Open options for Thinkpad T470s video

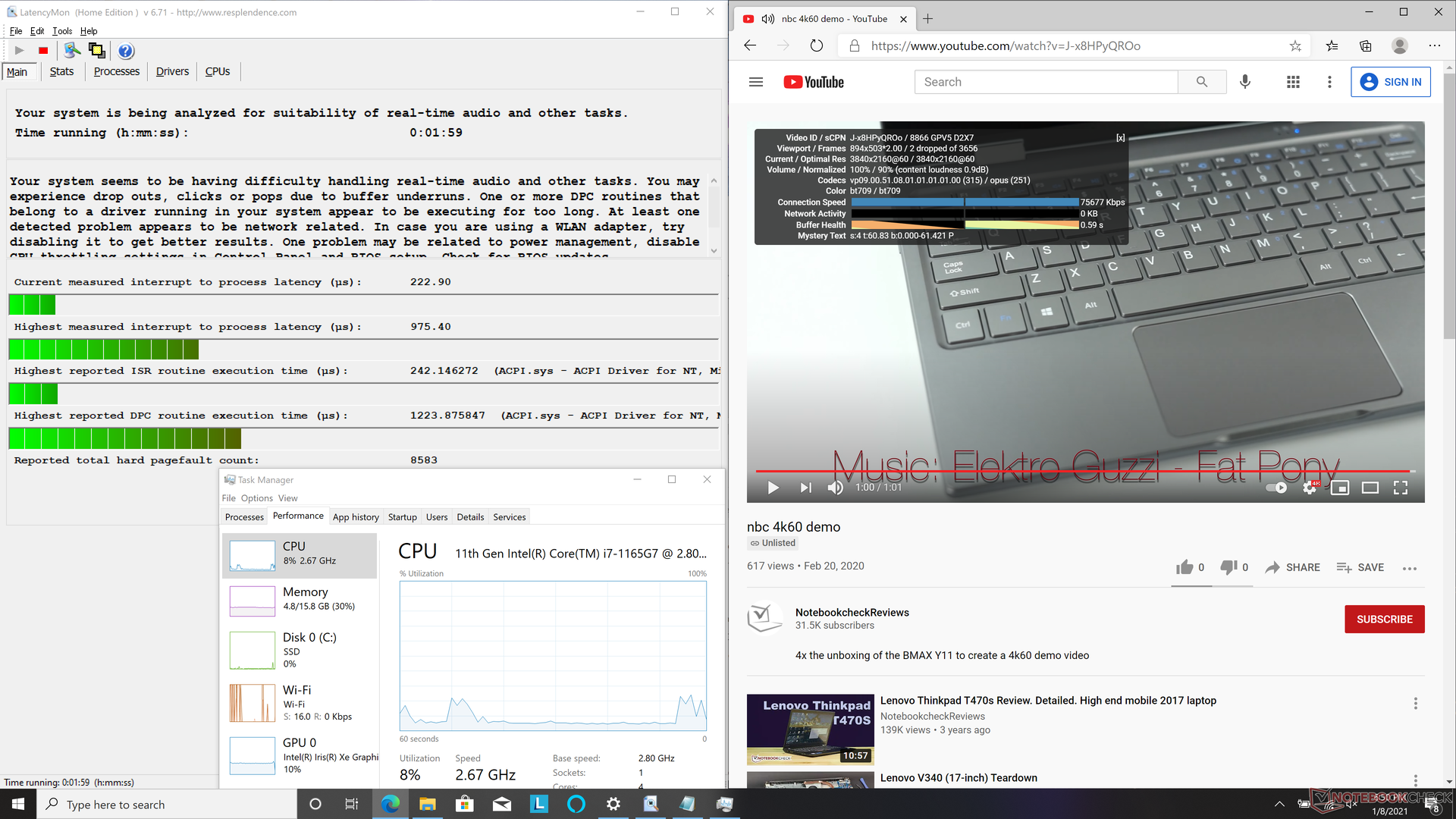[x=1415, y=704]
